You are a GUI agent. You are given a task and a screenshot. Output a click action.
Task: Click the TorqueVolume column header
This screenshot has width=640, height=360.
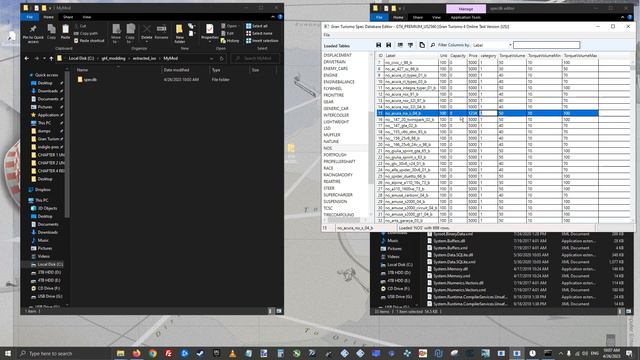click(x=512, y=56)
